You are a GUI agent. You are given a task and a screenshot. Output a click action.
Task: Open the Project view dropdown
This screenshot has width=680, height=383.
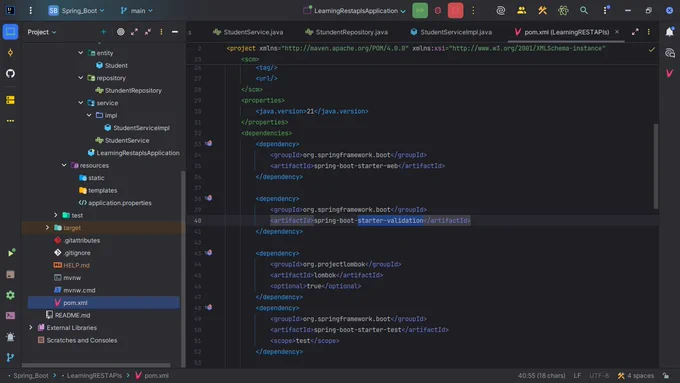[42, 32]
